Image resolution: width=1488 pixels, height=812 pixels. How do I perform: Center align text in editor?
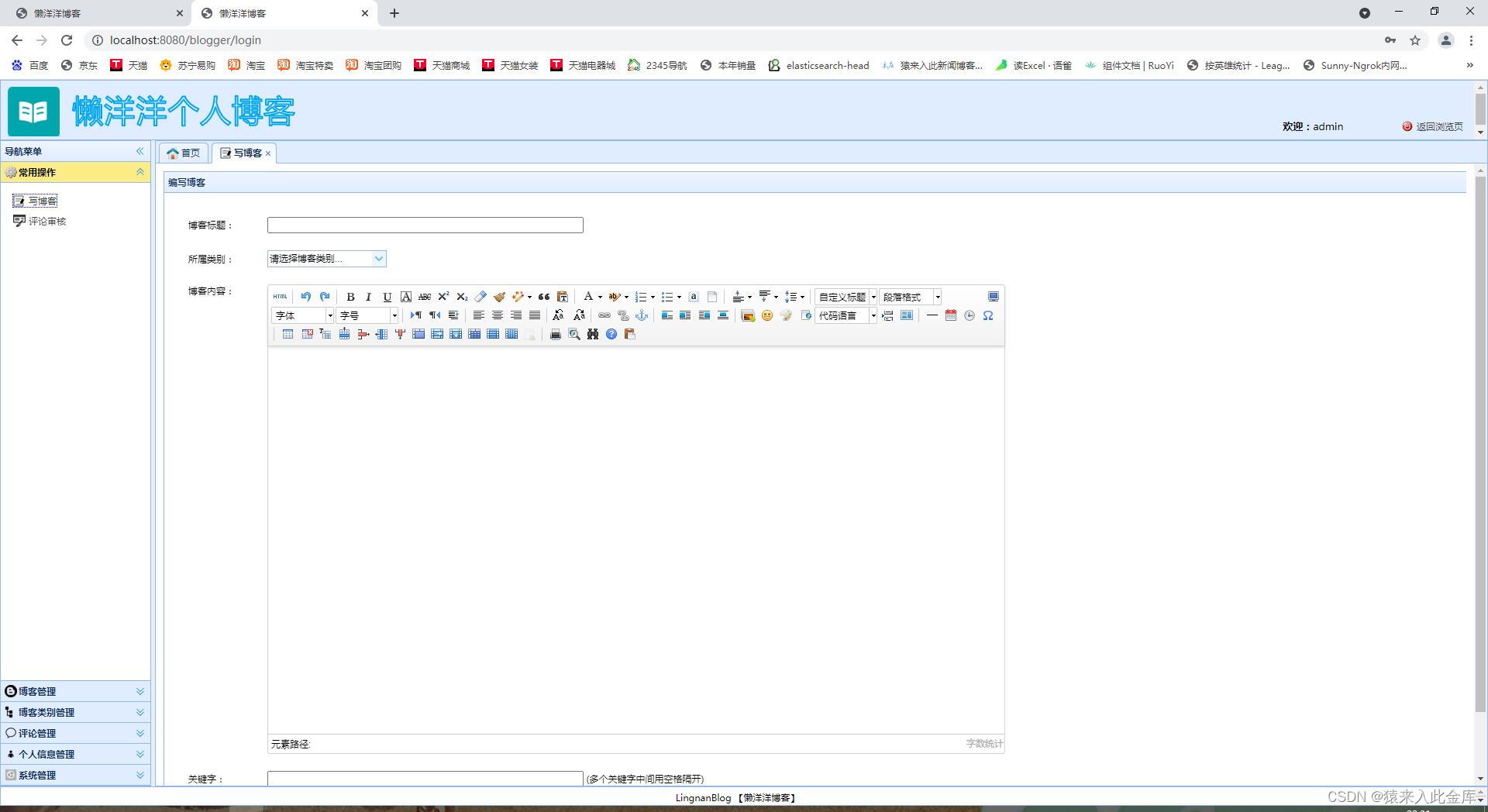coord(498,315)
